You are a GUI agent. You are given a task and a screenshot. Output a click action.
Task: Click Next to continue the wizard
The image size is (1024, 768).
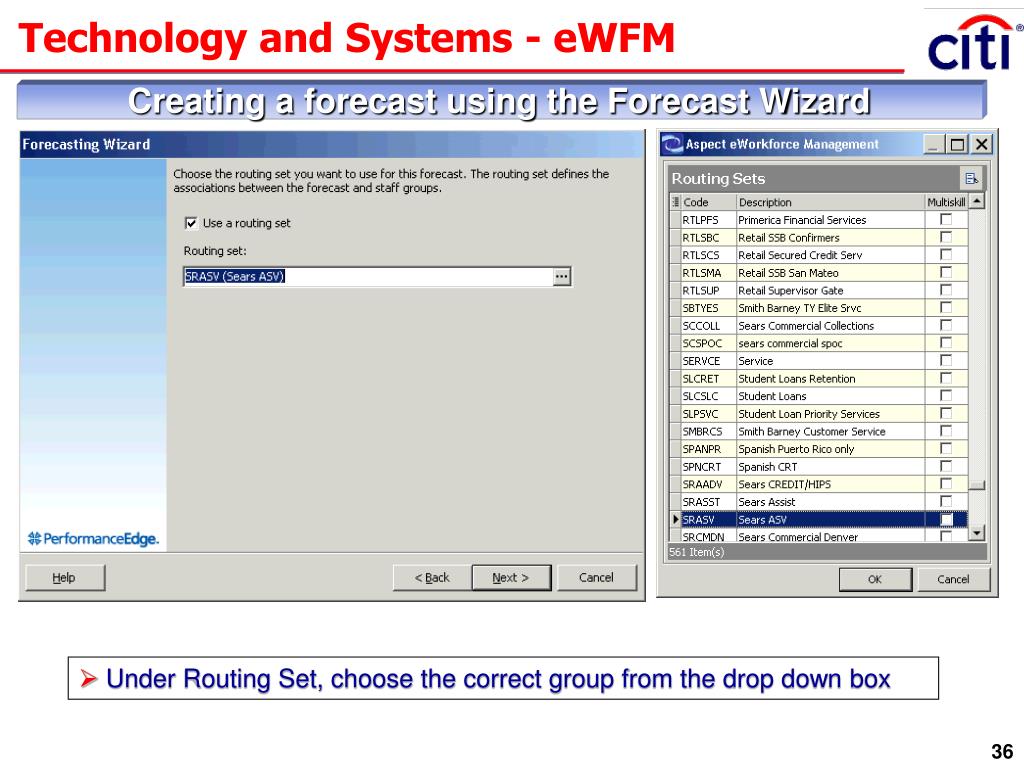pyautogui.click(x=511, y=578)
